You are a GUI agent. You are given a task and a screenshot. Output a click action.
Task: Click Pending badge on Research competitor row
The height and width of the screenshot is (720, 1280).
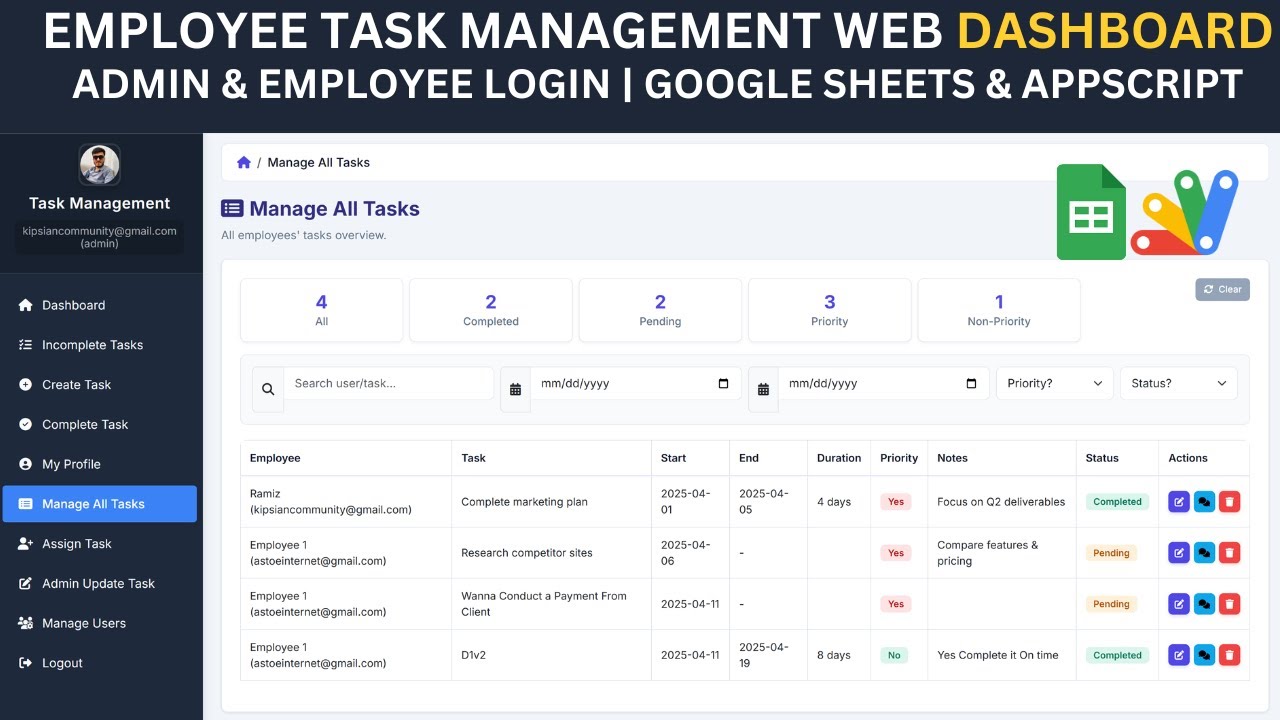(1111, 553)
